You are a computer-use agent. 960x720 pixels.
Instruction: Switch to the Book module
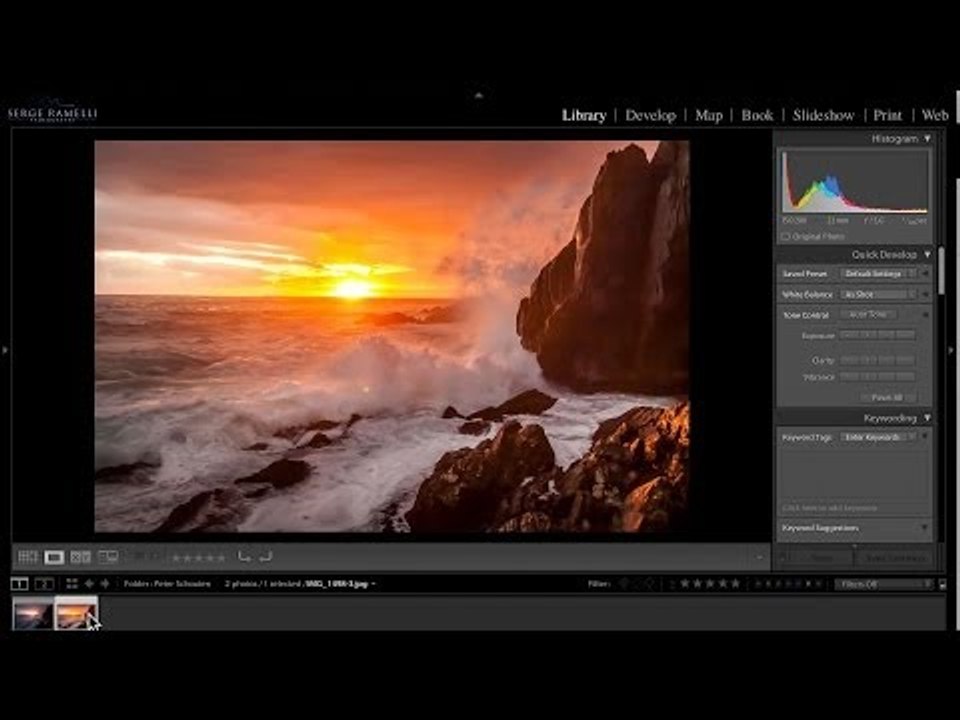(757, 115)
